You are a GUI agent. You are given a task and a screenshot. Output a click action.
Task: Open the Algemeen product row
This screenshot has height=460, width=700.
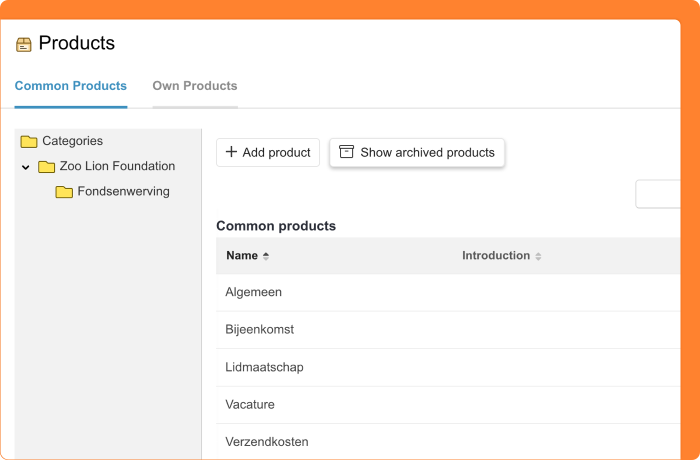(x=448, y=293)
